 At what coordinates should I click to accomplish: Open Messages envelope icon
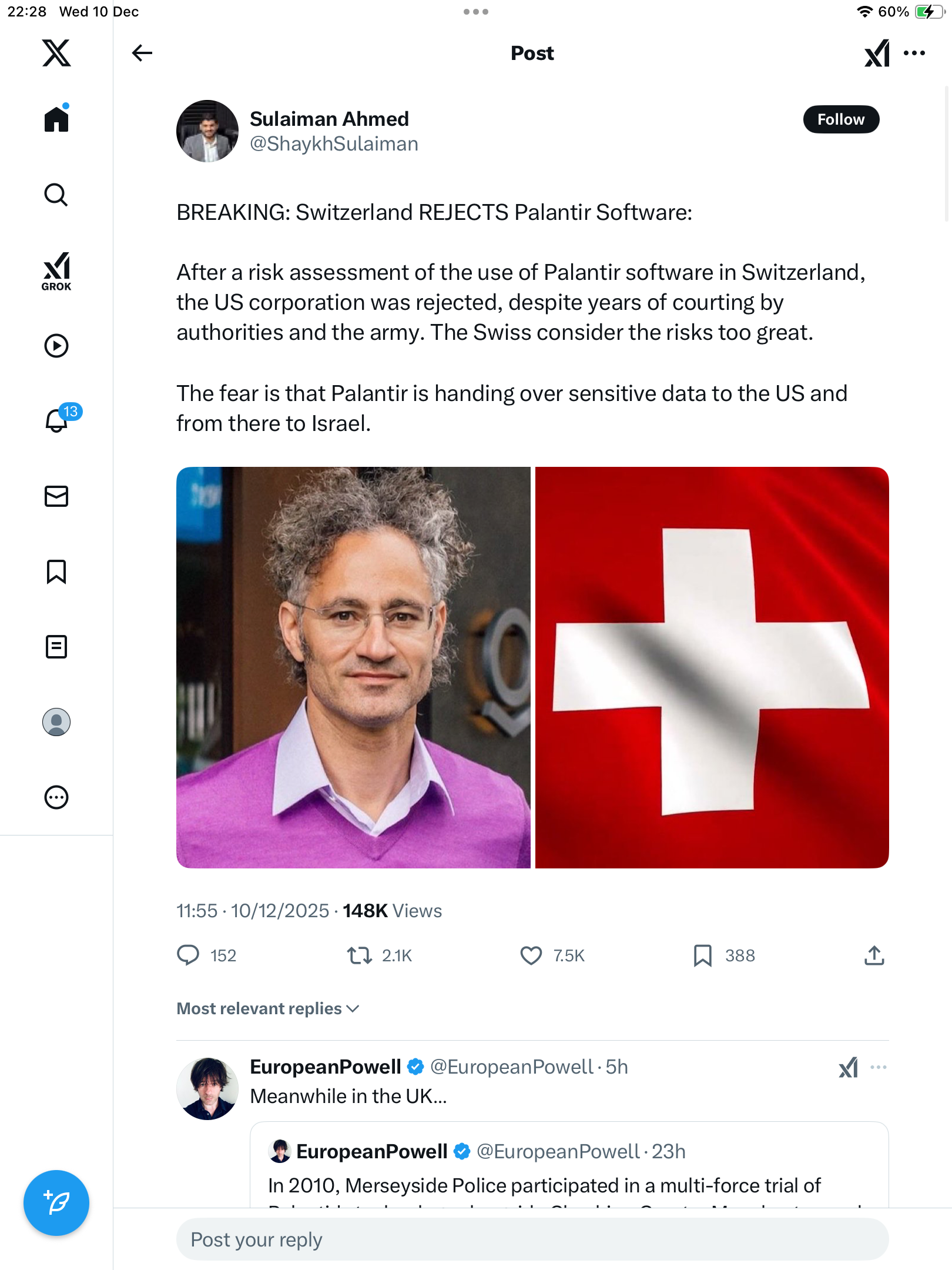[x=56, y=496]
